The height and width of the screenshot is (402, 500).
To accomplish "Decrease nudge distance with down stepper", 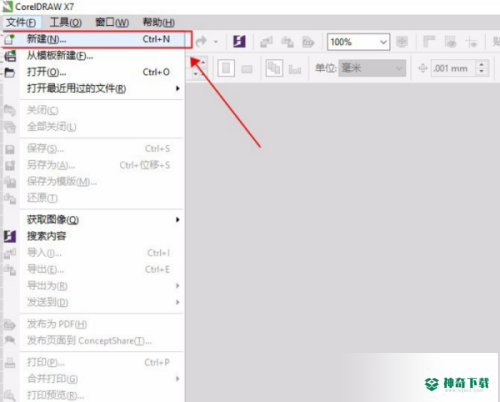I will (482, 72).
